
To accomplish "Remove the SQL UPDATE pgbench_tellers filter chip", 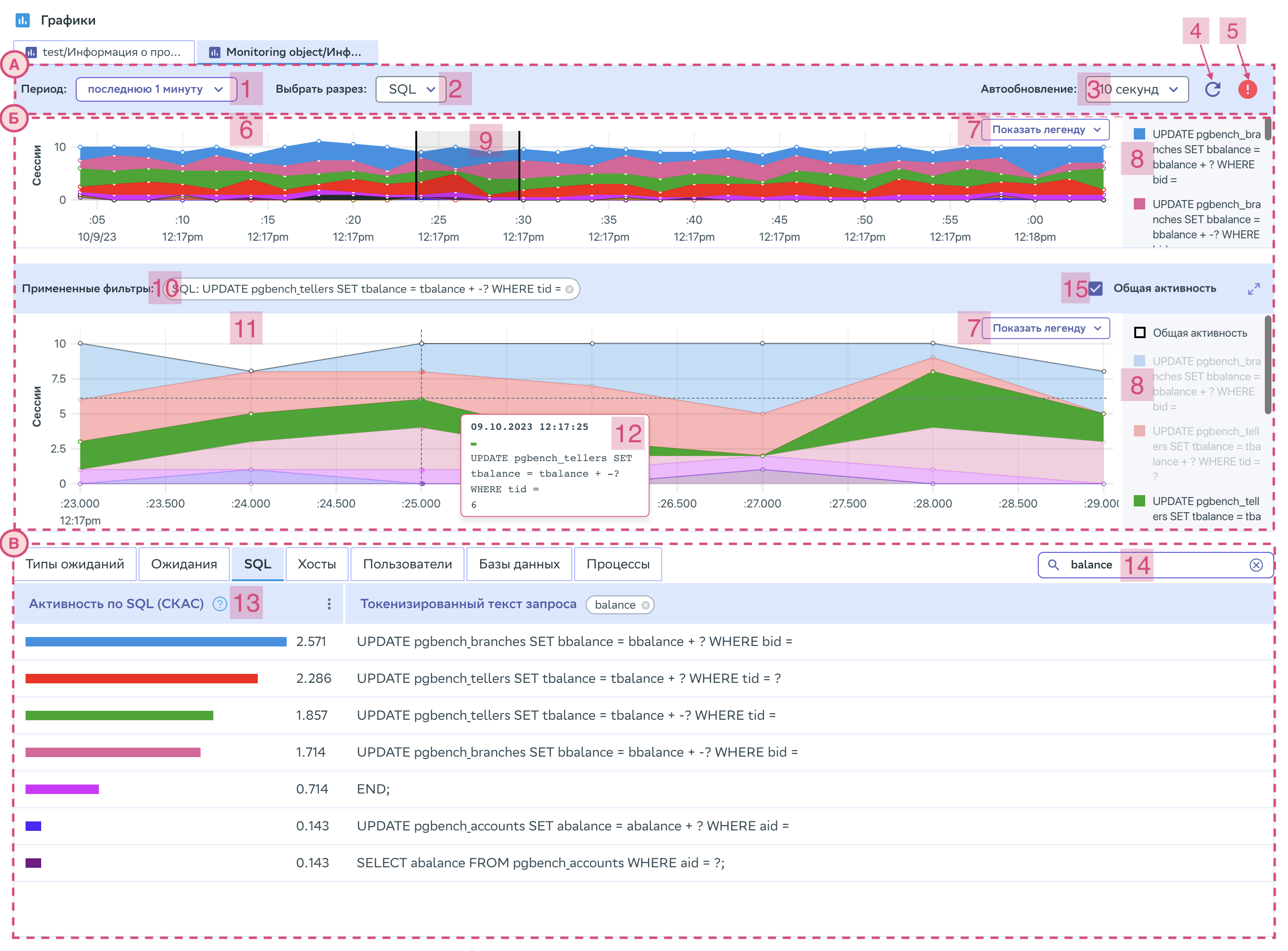I will (570, 289).
